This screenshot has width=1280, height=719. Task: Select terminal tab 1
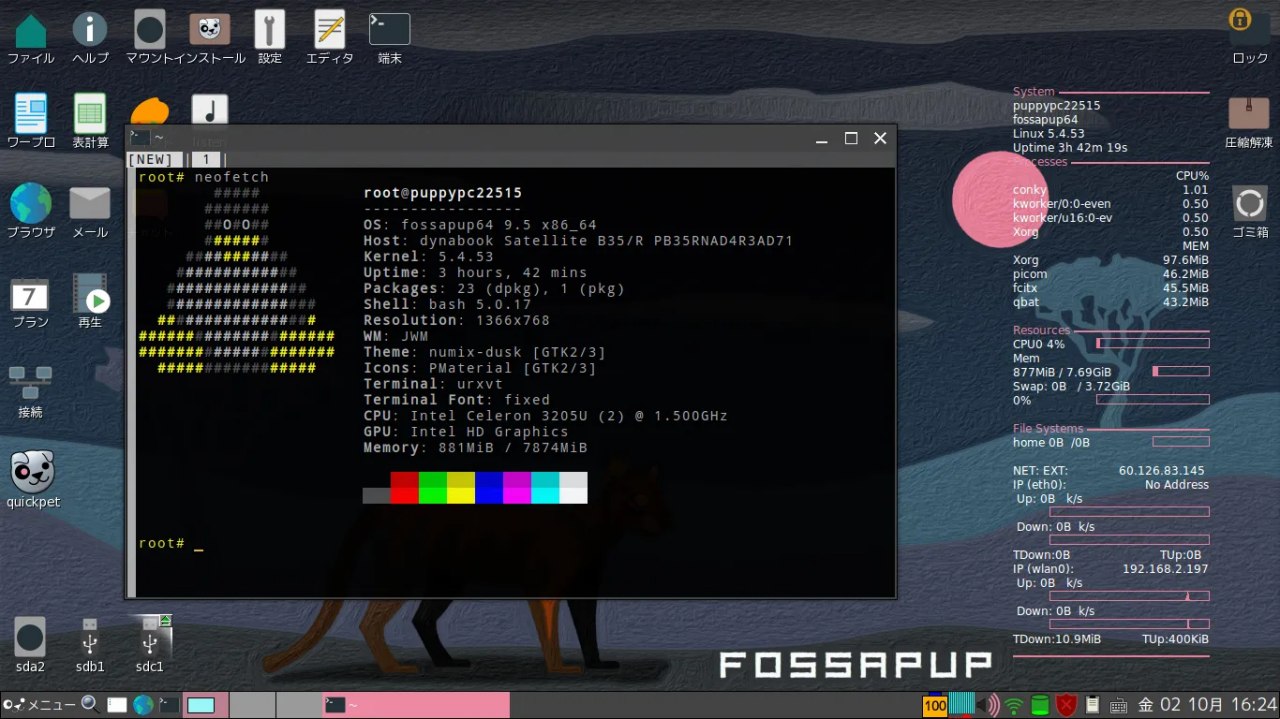pyautogui.click(x=205, y=159)
